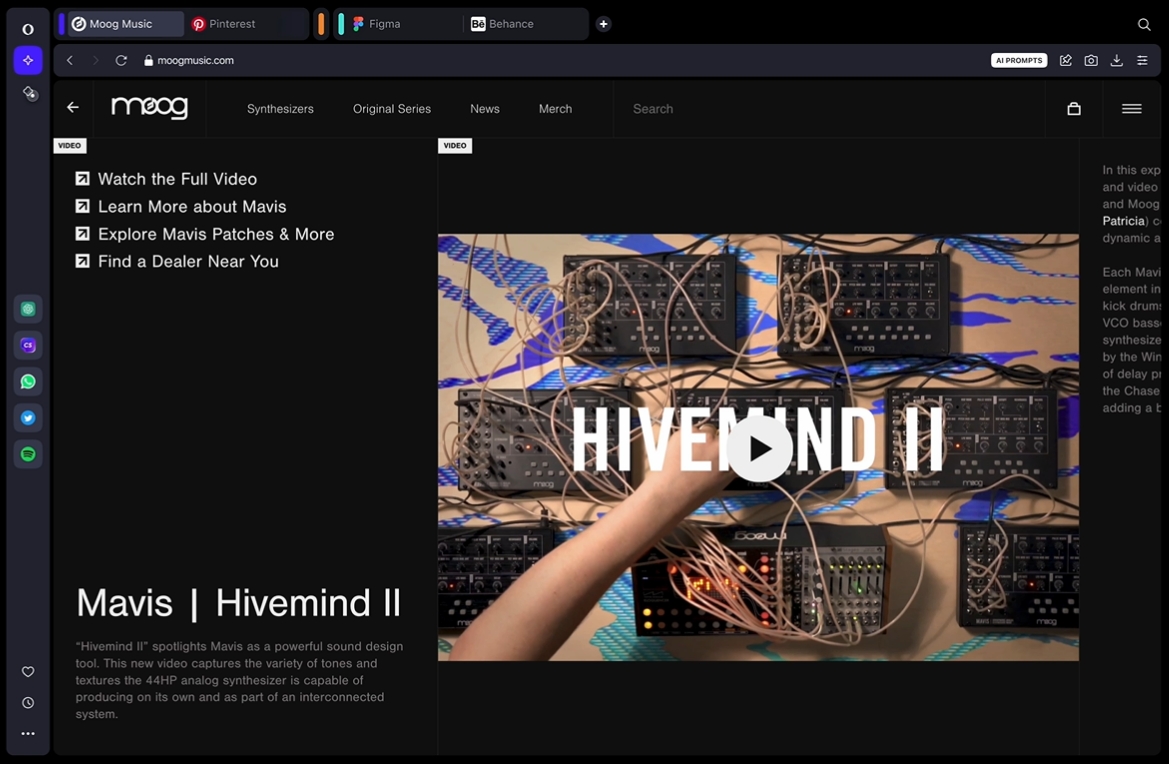The width and height of the screenshot is (1169, 764).
Task: Open the Synthesizers menu item
Action: pos(280,109)
